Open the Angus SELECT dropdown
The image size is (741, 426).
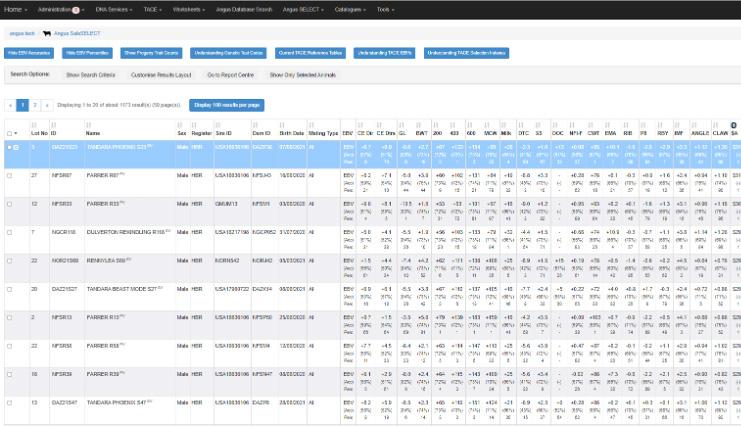pyautogui.click(x=303, y=9)
